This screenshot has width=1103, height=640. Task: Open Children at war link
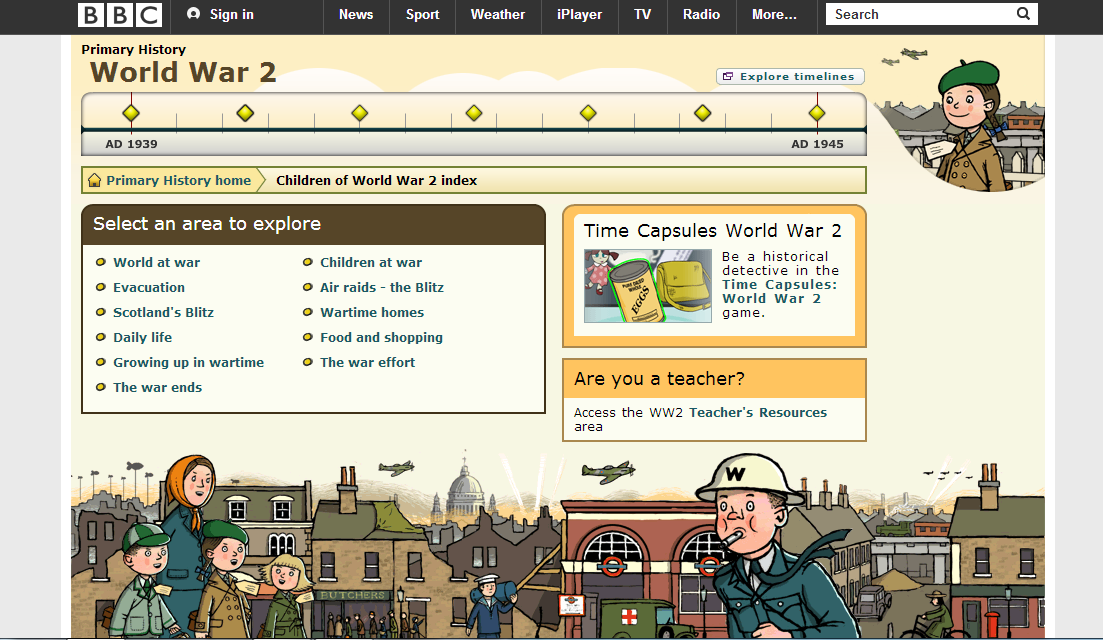pos(371,262)
